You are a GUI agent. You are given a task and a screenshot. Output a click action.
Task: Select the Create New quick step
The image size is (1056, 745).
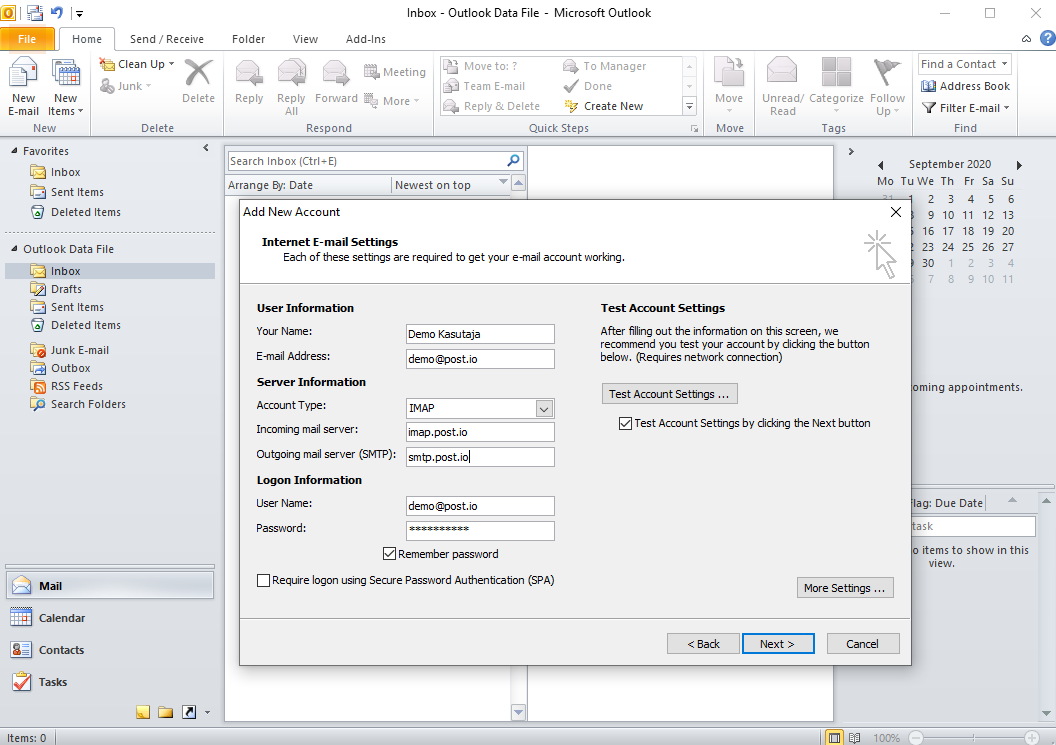coord(604,106)
